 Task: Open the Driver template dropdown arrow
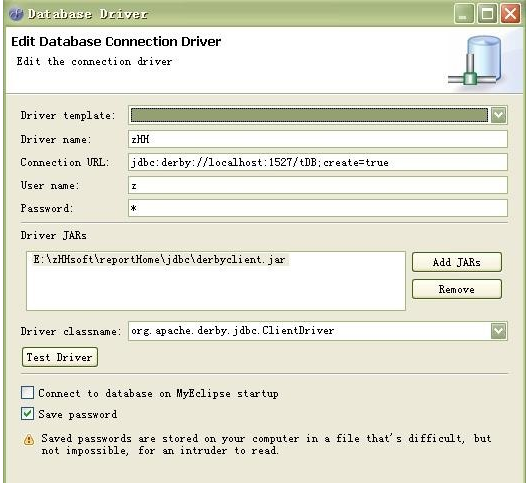(498, 115)
